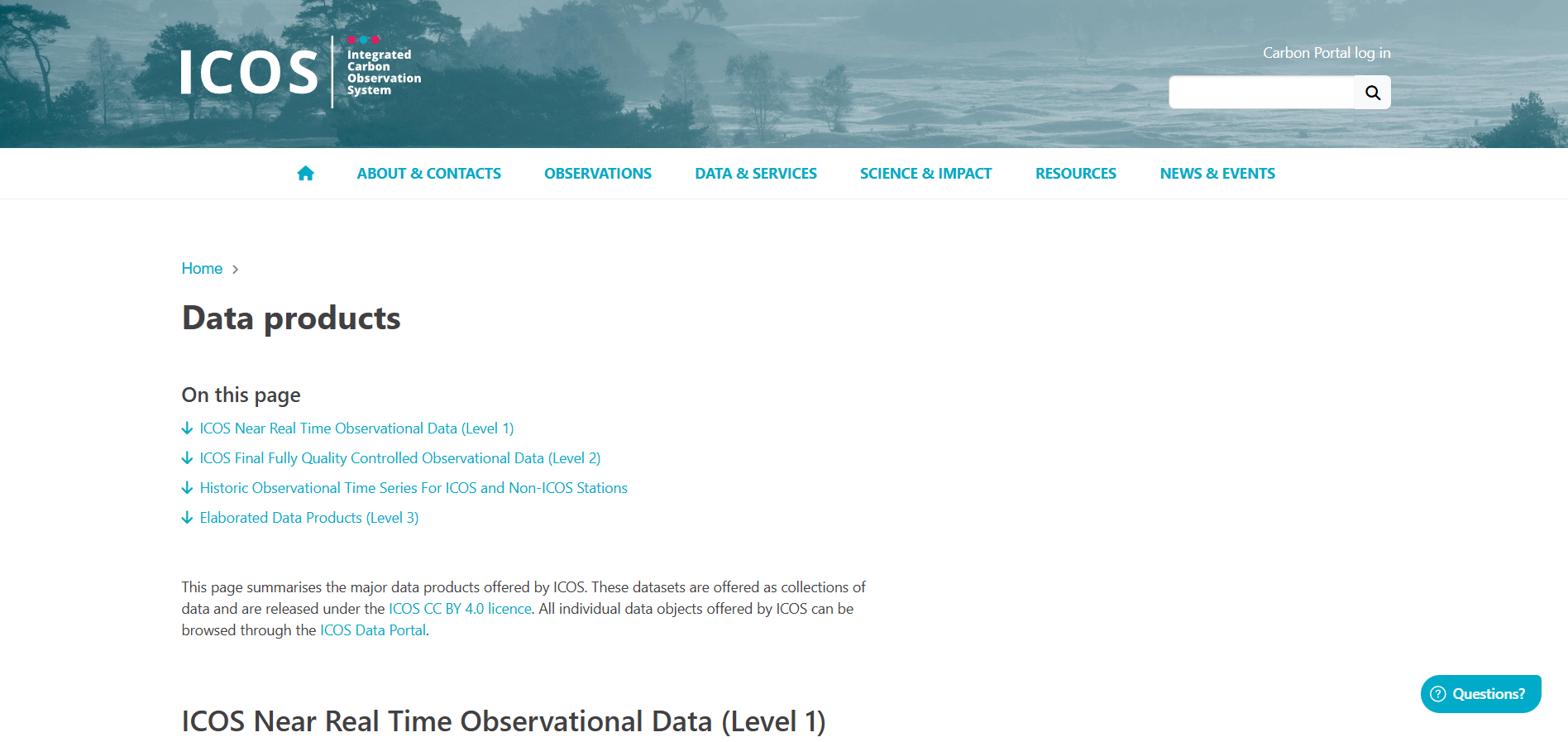Click the question mark icon in Questions button
1568x742 pixels.
coord(1438,694)
